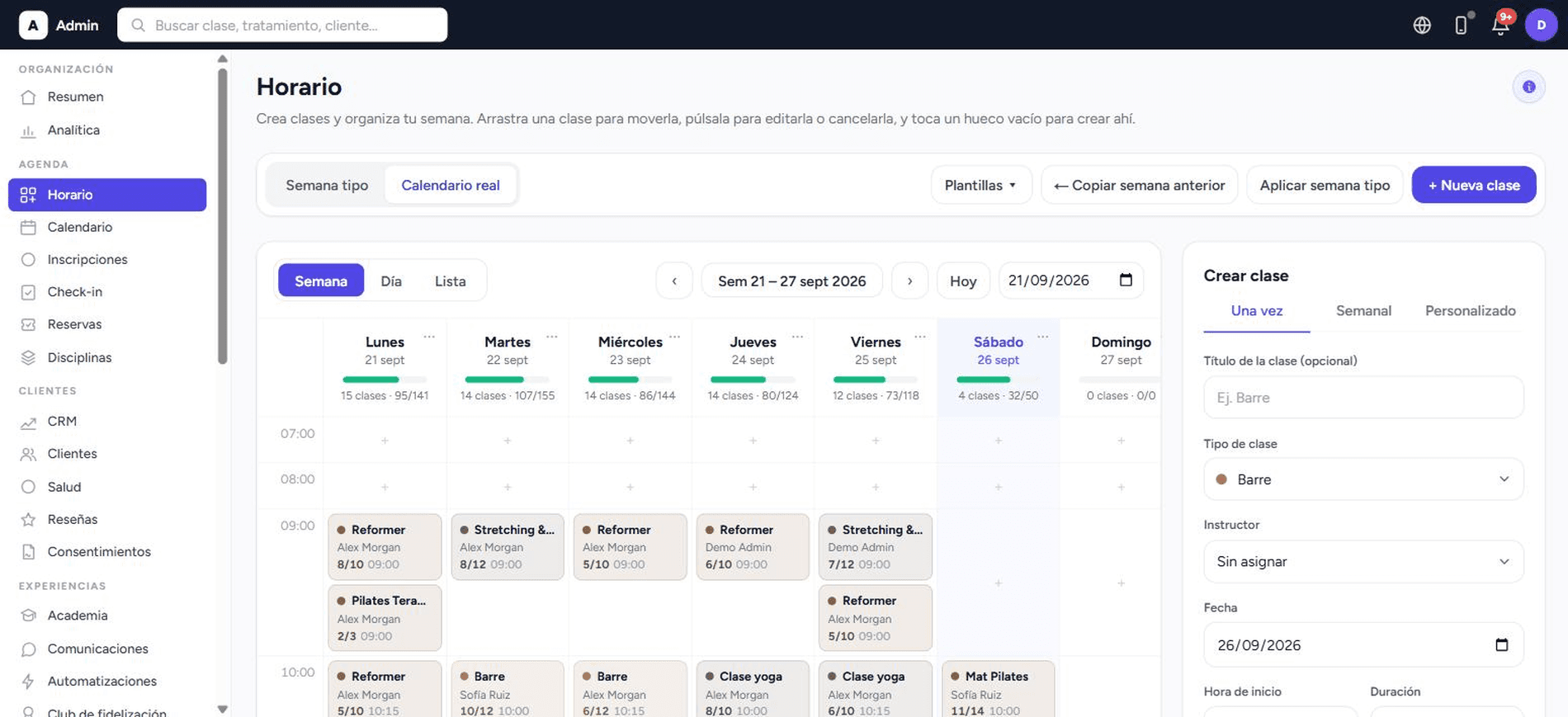Open the Martes column options menu
1568x717 pixels.
coord(552,337)
